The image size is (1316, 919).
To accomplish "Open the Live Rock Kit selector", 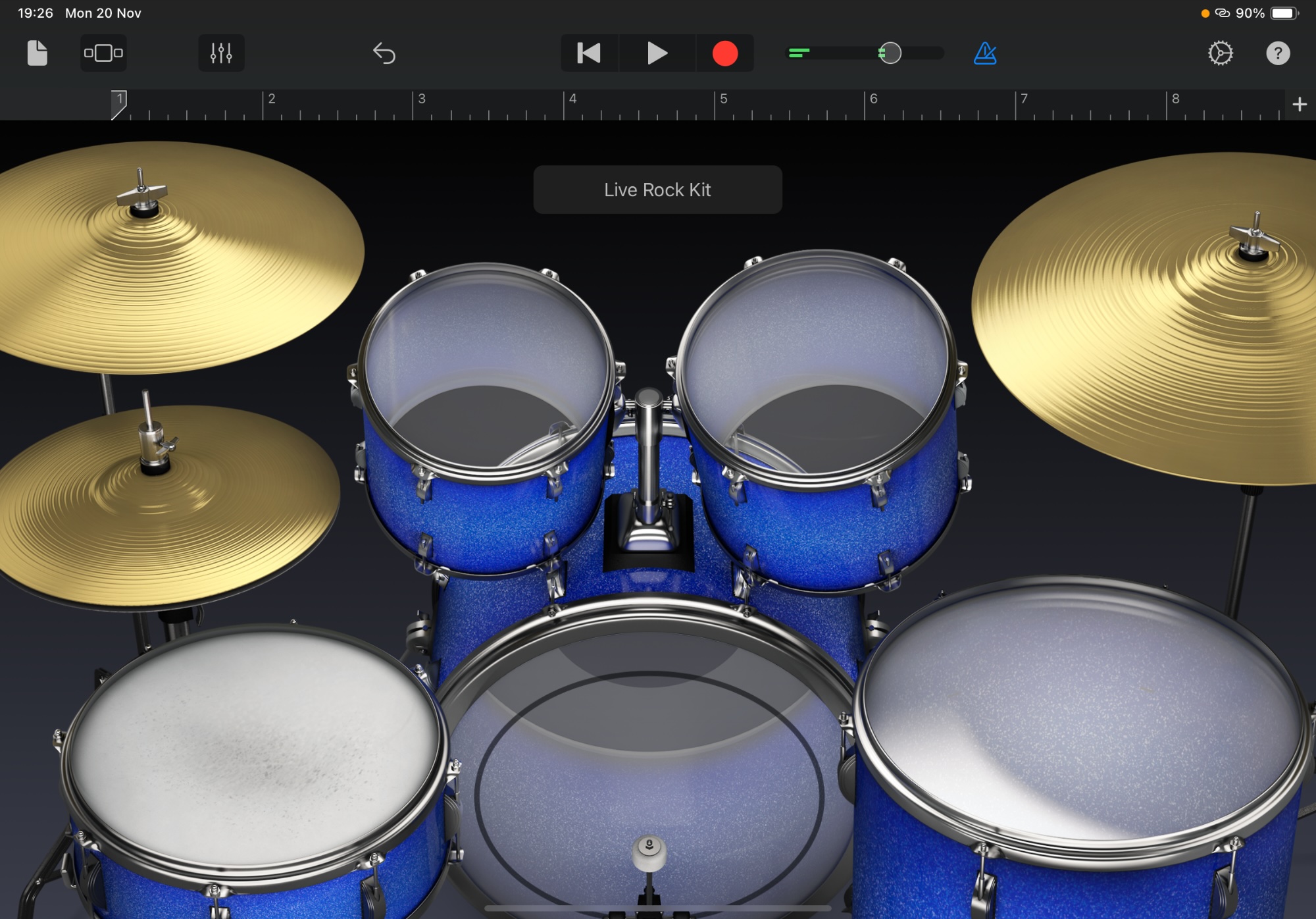I will pos(657,190).
